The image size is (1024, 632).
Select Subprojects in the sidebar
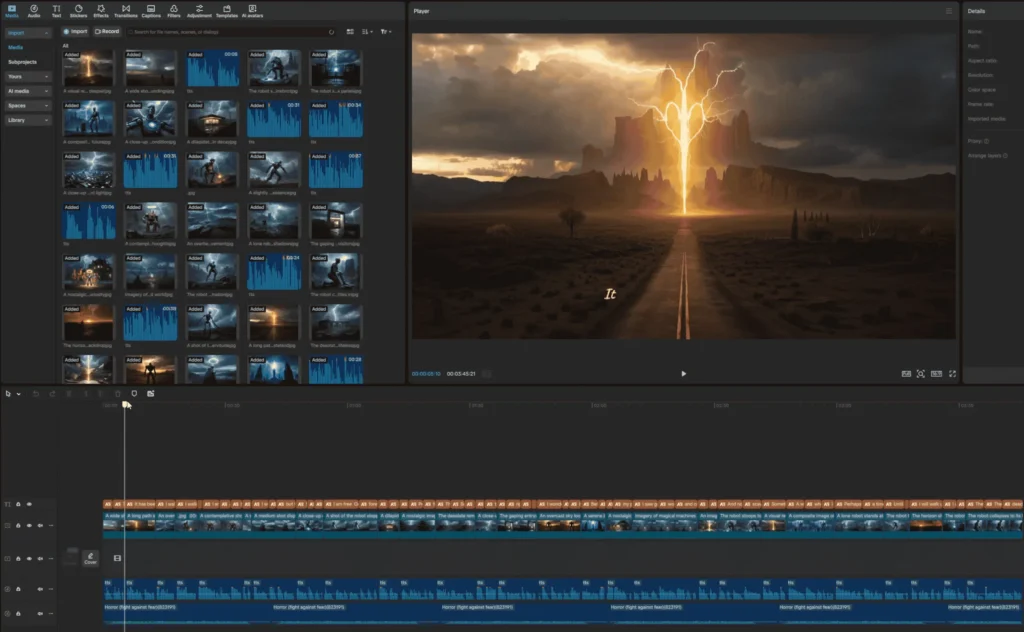pyautogui.click(x=22, y=62)
